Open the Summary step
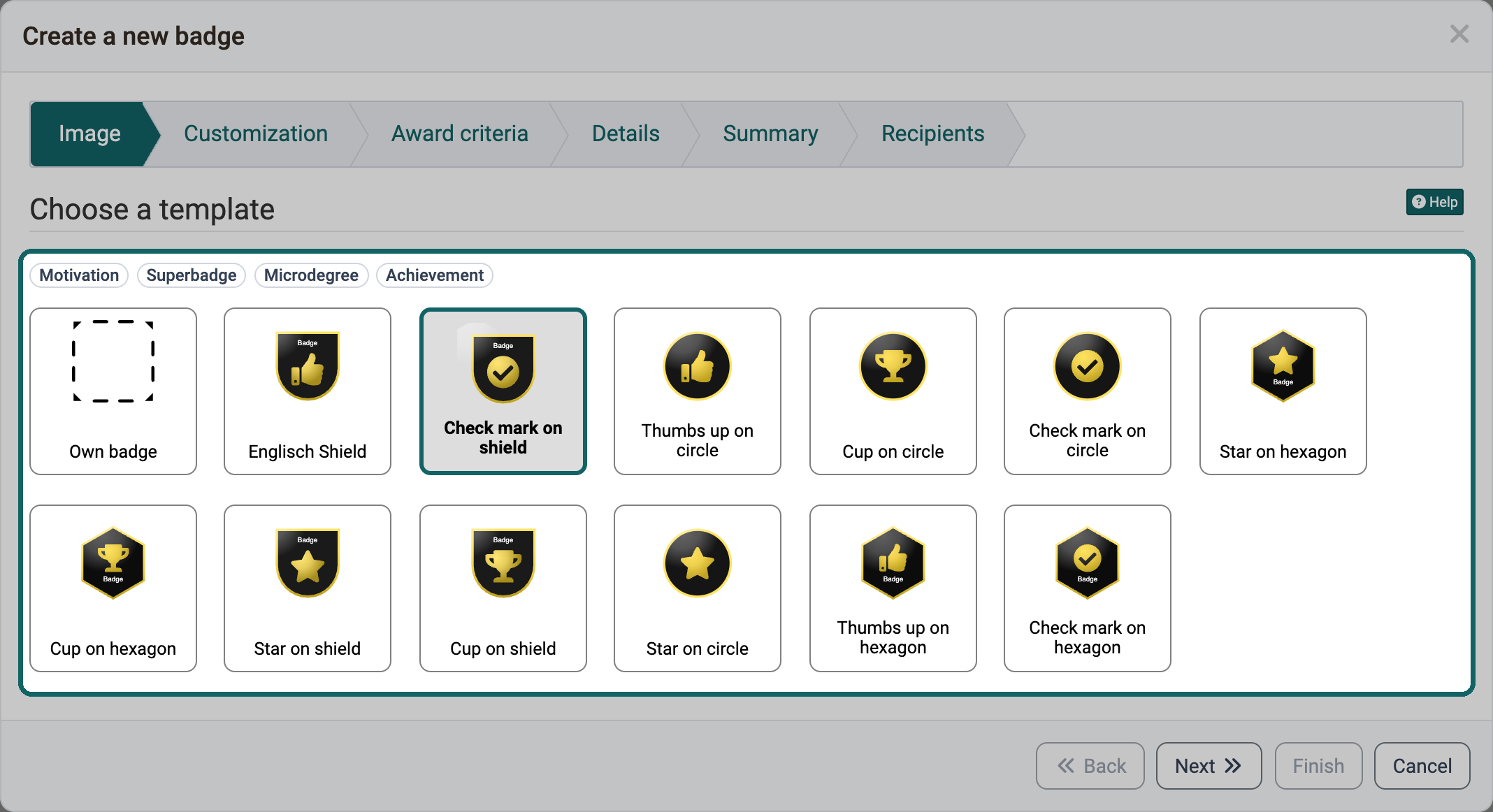The height and width of the screenshot is (812, 1493). tap(770, 133)
